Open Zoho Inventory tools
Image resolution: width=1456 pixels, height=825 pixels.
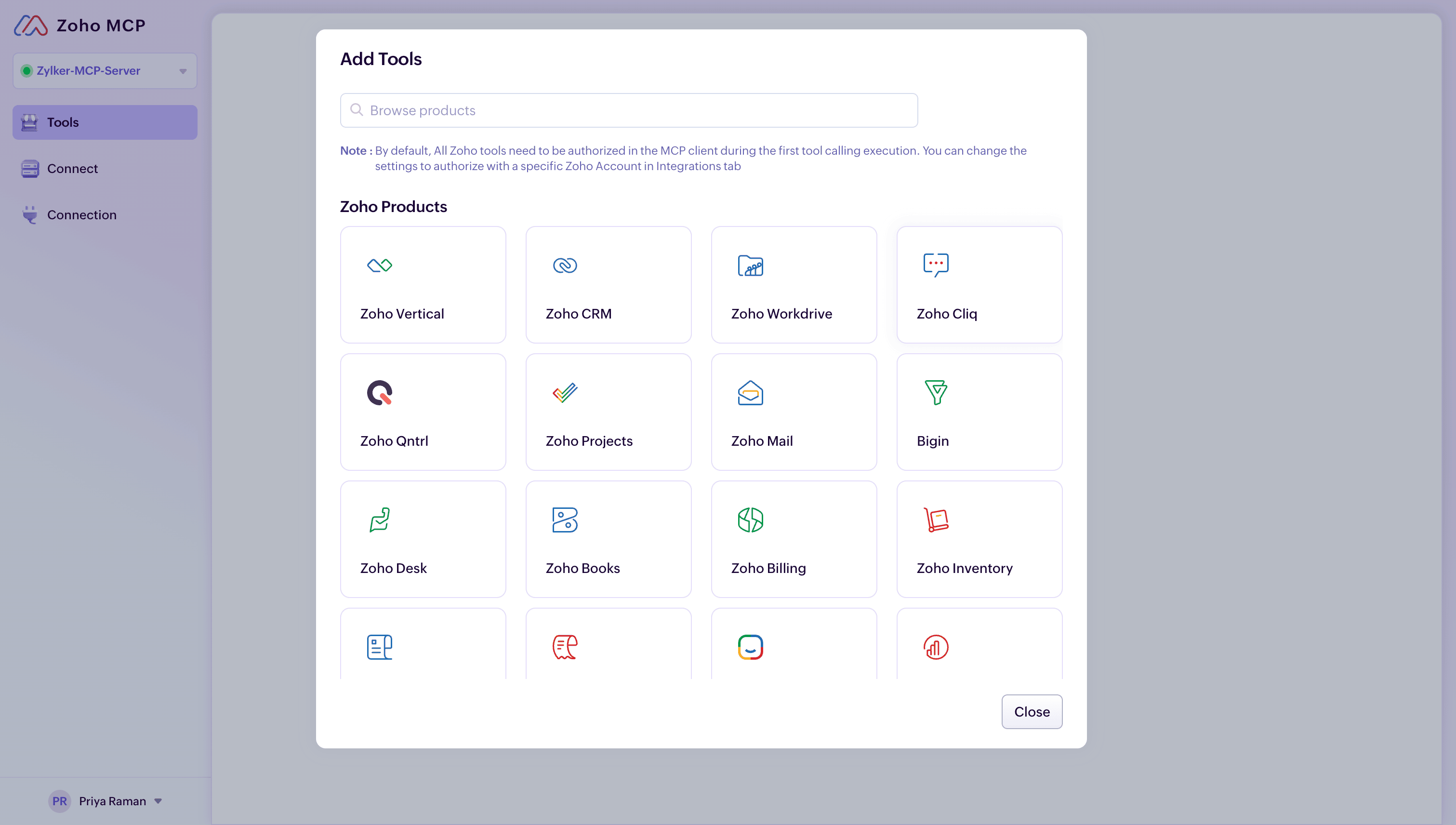click(979, 539)
